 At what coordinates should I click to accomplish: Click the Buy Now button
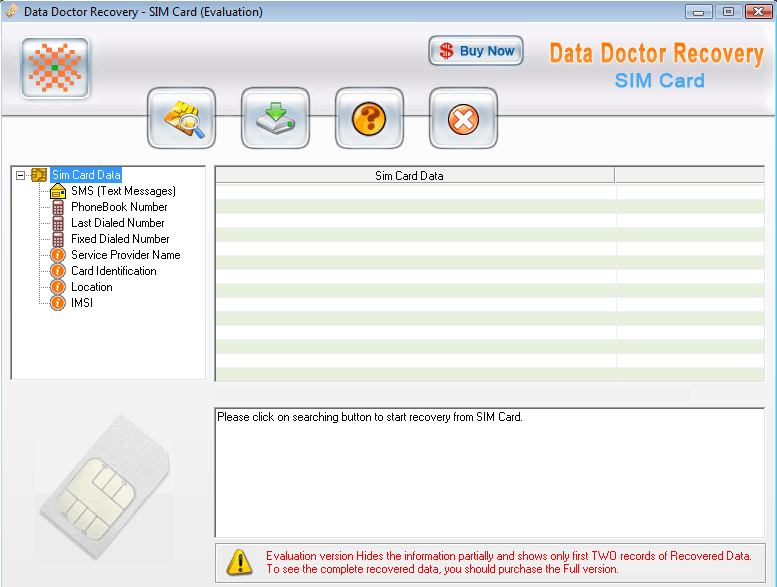click(x=476, y=51)
